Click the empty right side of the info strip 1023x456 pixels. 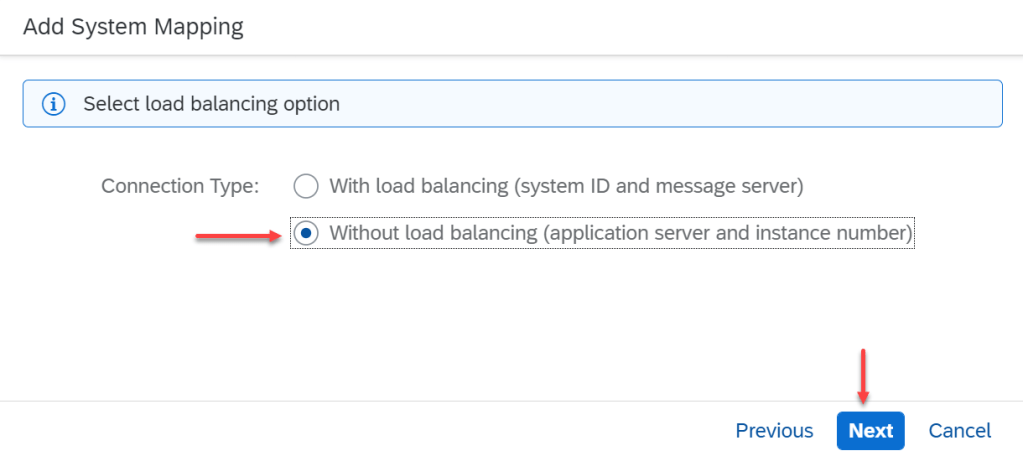(700, 104)
